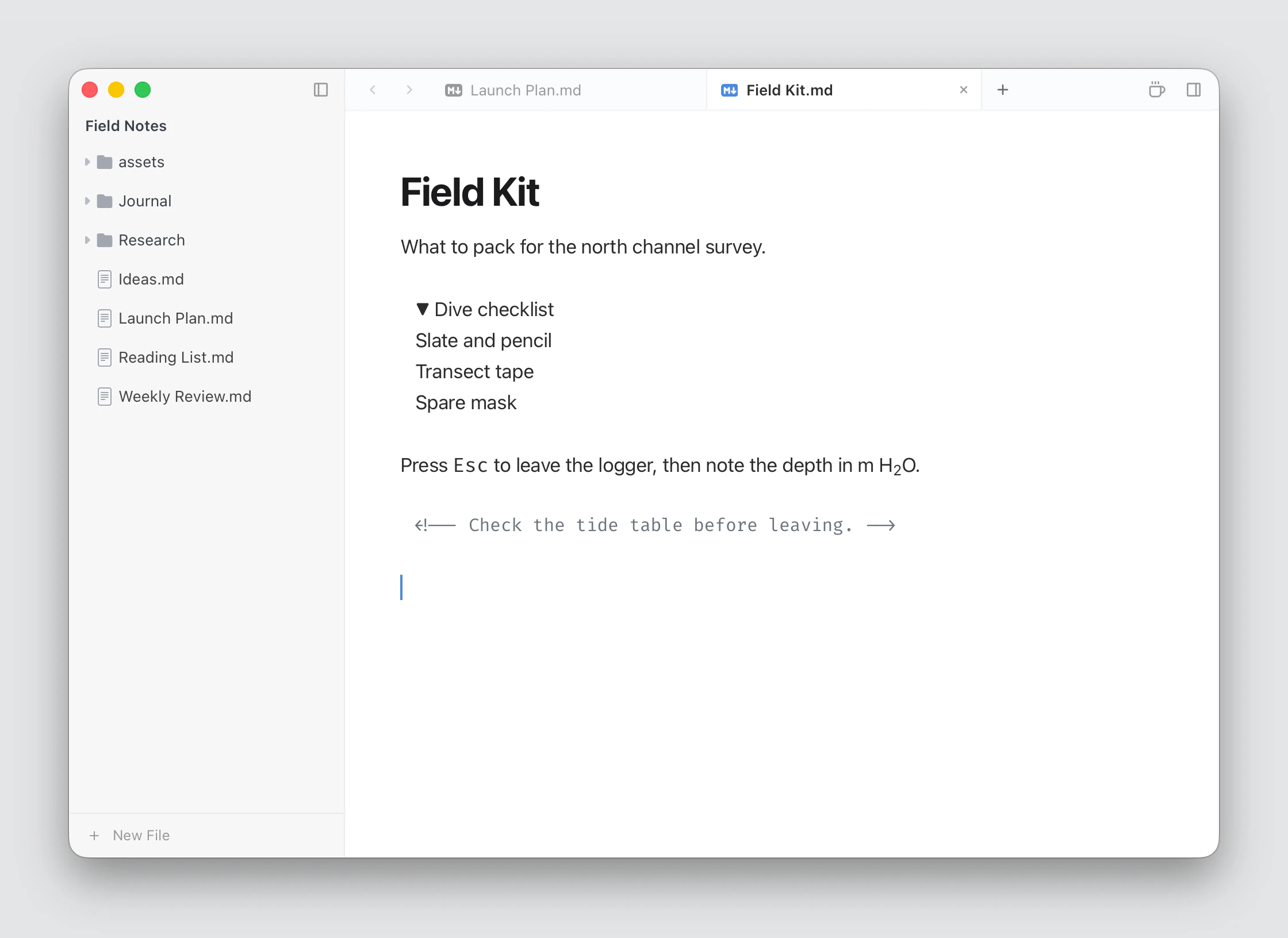Open Reading List.md in the sidebar

pyautogui.click(x=206, y=357)
